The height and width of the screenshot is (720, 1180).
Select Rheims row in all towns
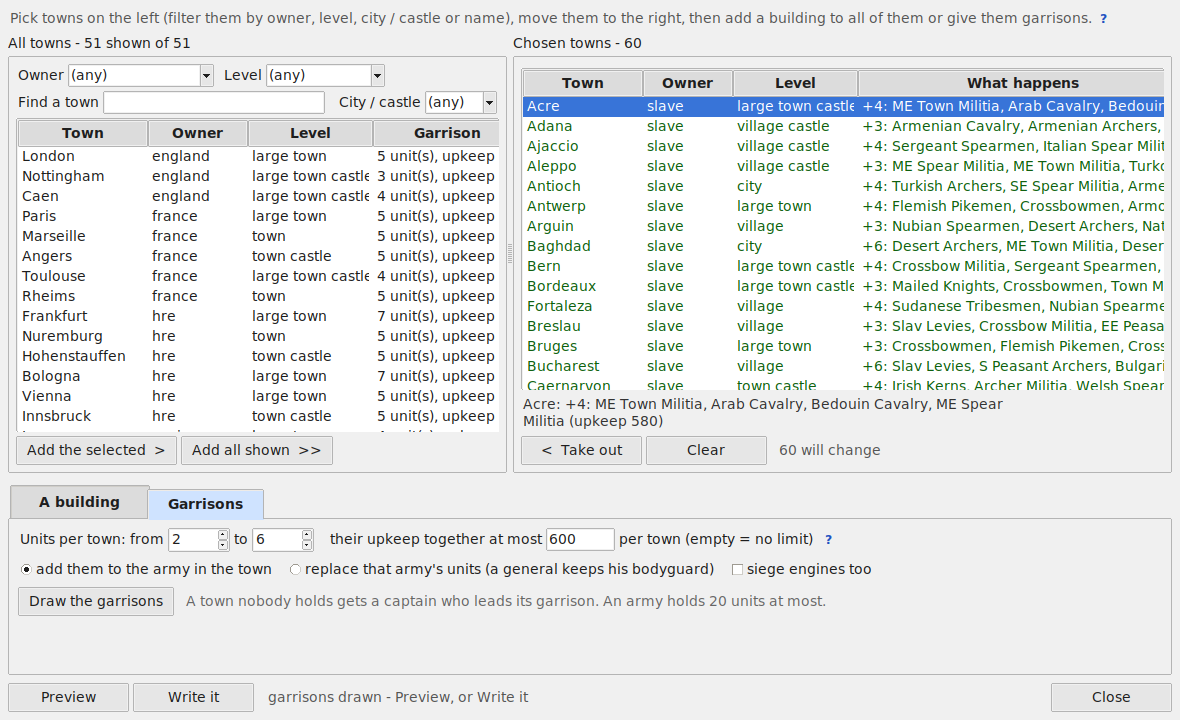(x=258, y=296)
